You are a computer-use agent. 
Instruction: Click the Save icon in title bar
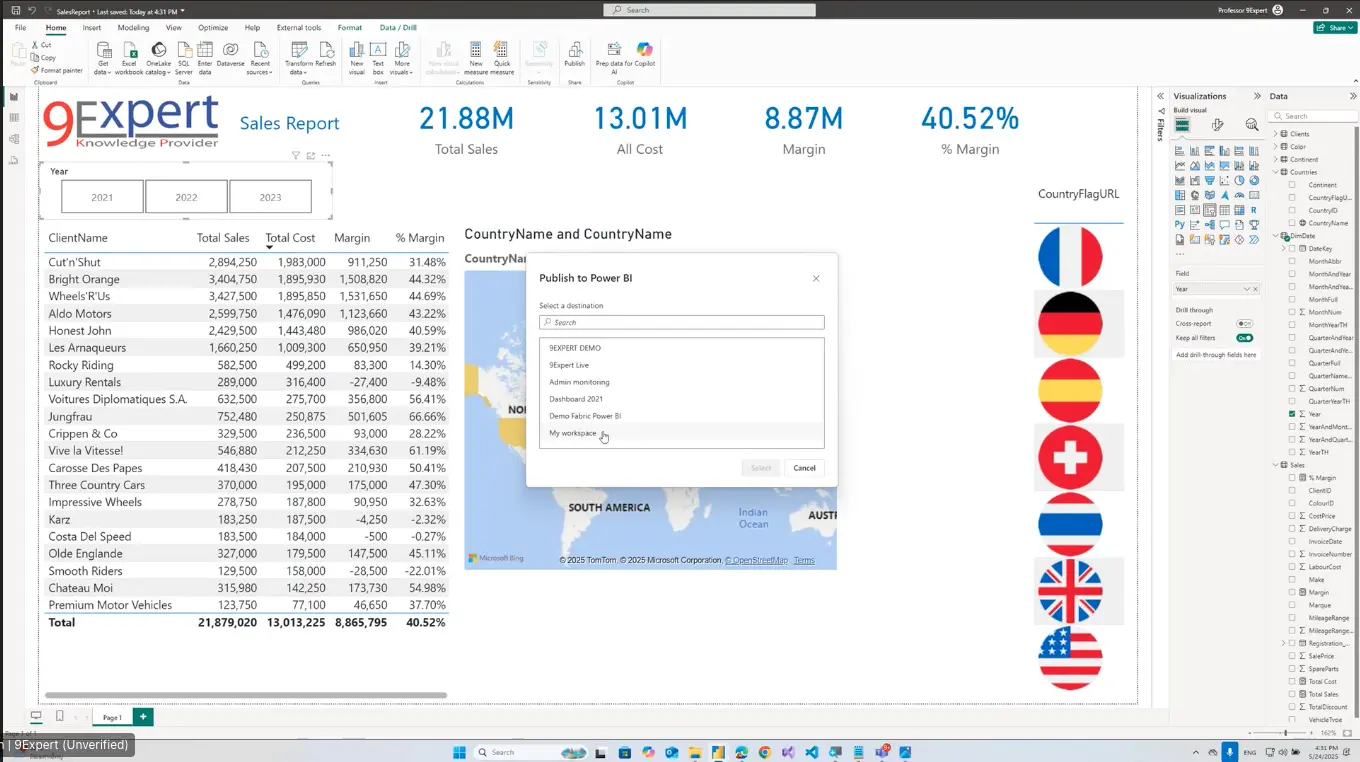click(15, 10)
